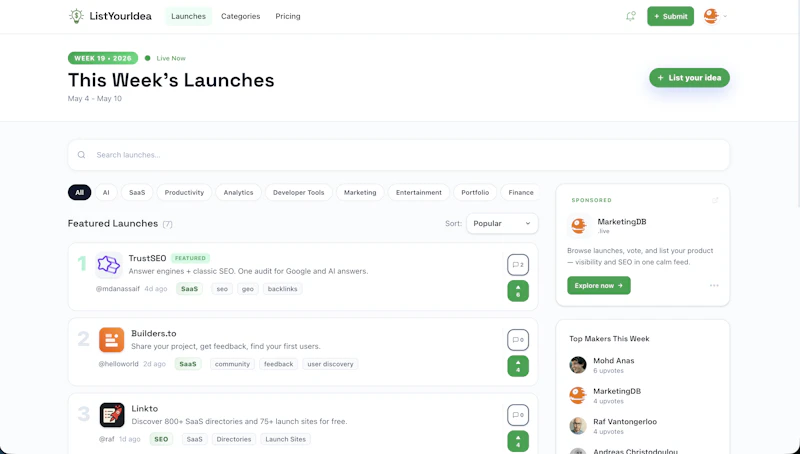
Task: Click the WEEK 19 · 2026 badge
Action: tap(103, 58)
